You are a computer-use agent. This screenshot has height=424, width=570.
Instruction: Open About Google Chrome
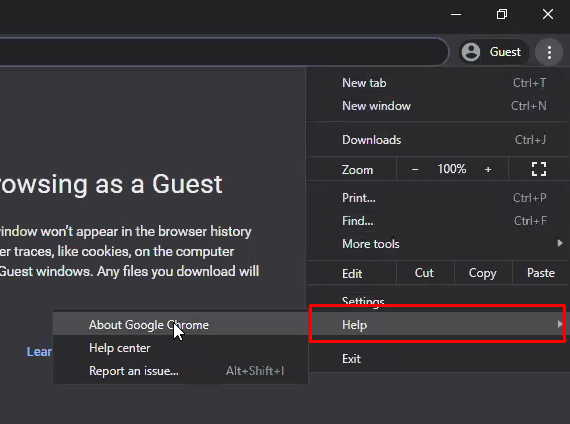pyautogui.click(x=180, y=324)
